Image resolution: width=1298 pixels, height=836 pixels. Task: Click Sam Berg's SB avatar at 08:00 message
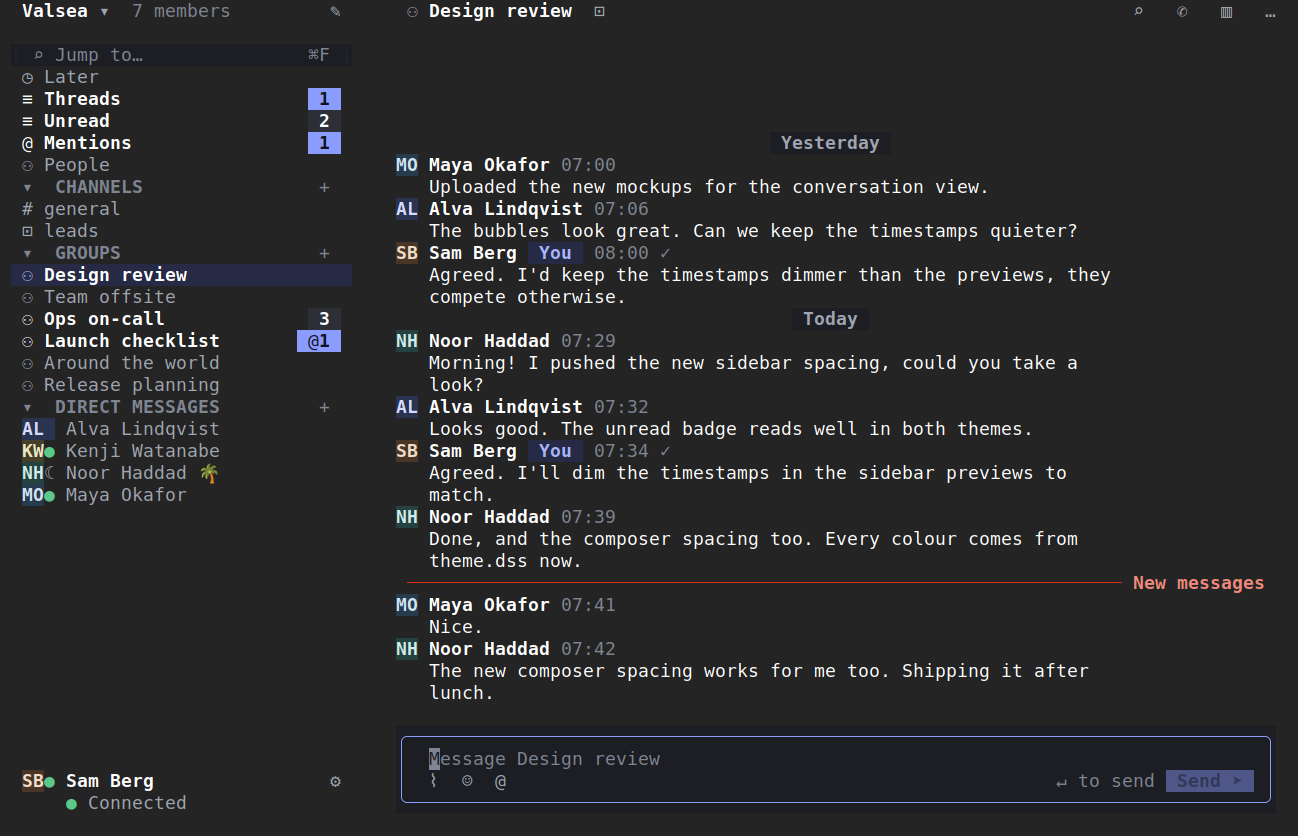point(407,253)
